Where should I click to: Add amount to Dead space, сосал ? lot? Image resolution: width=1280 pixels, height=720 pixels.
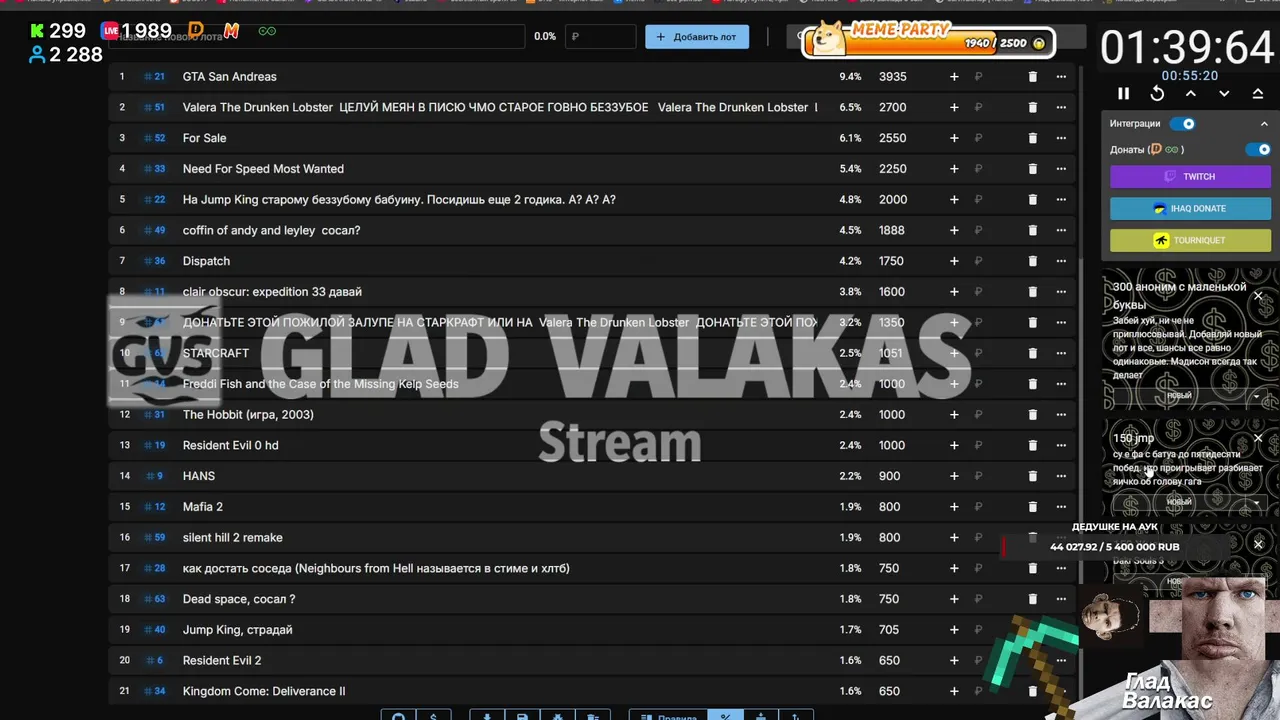954,599
